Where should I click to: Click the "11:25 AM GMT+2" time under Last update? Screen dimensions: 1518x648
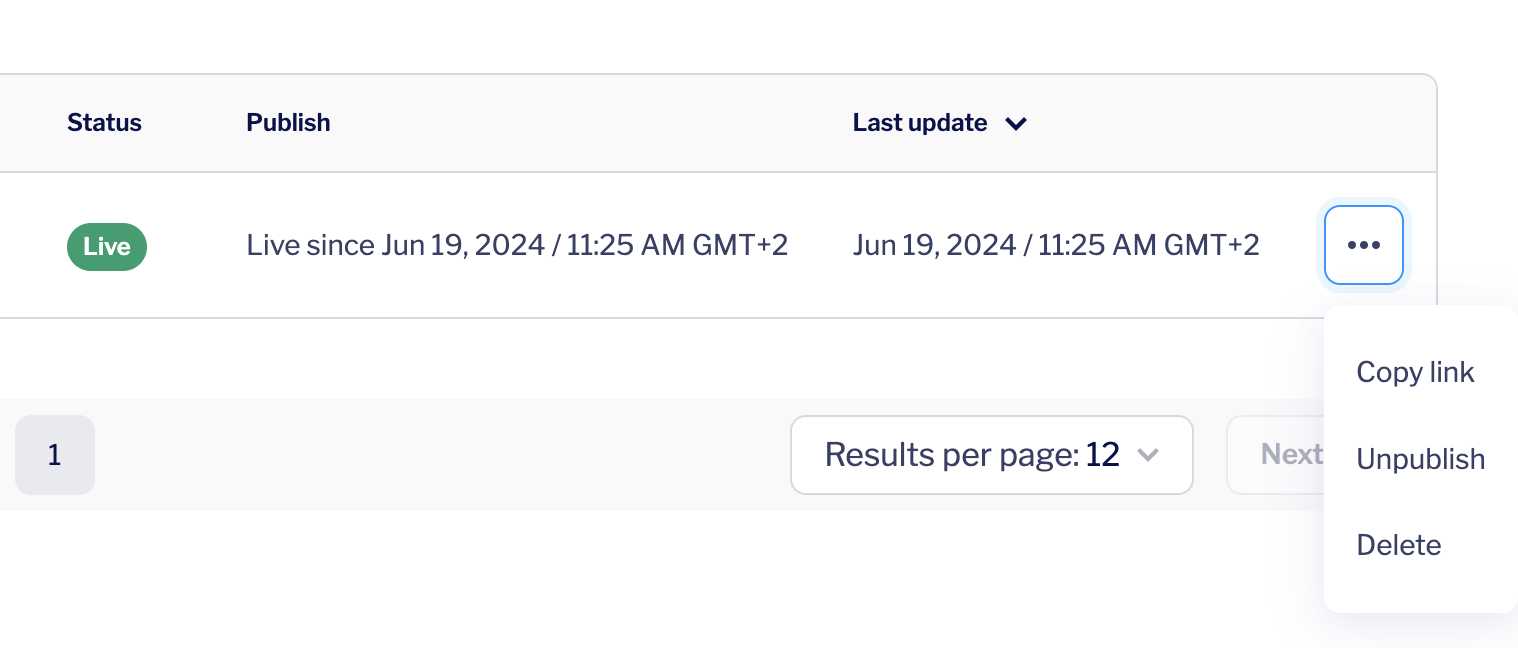[x=1148, y=245]
